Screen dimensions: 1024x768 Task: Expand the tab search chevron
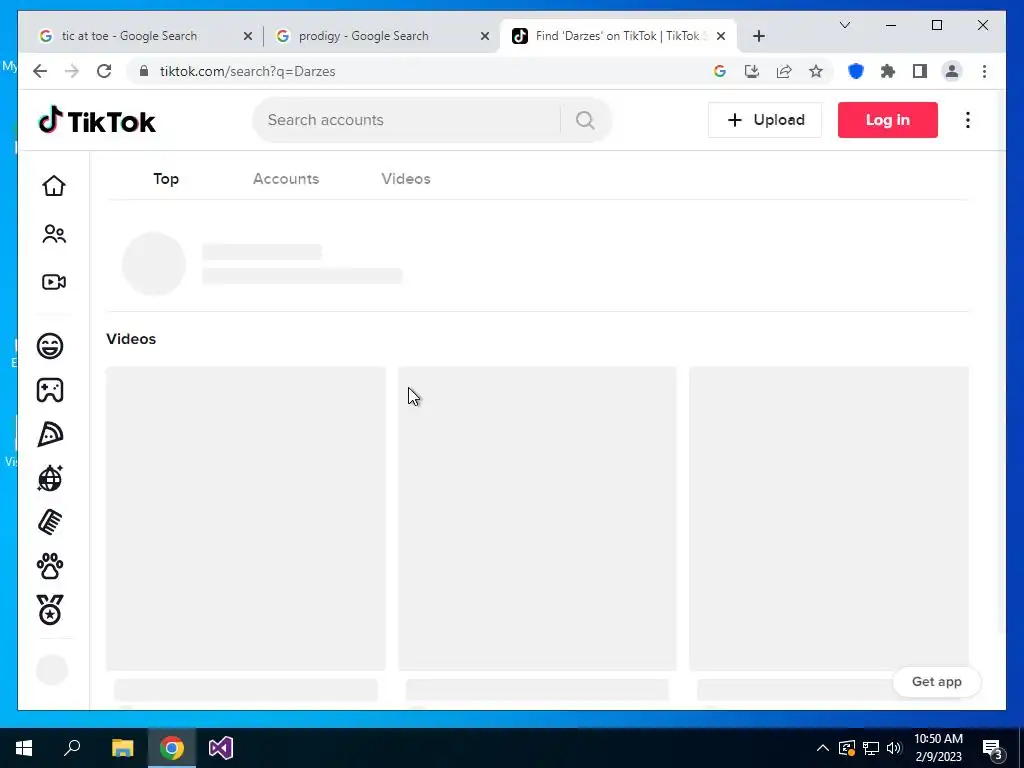pyautogui.click(x=844, y=25)
